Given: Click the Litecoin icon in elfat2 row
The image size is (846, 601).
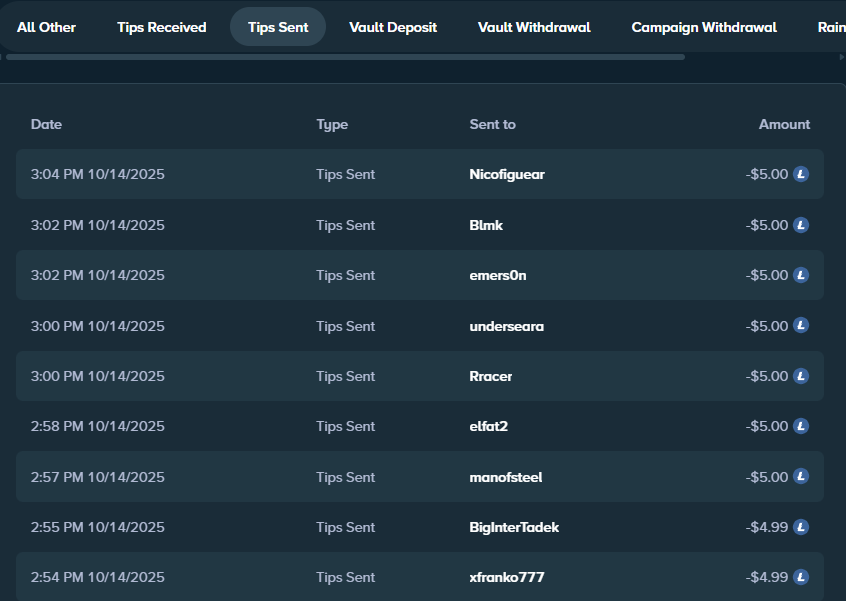Looking at the screenshot, I should (x=801, y=426).
